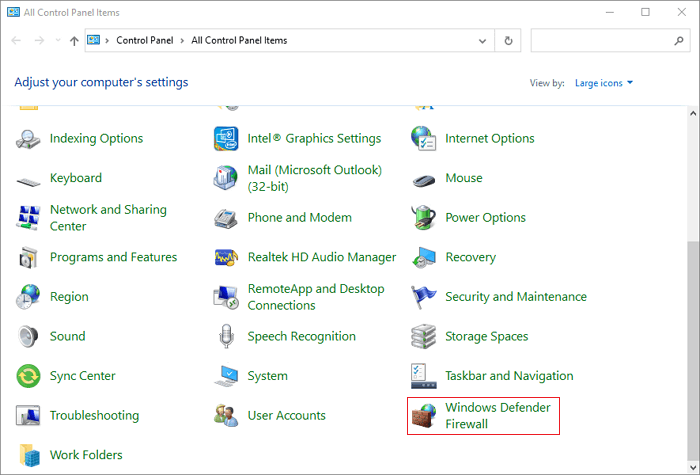This screenshot has height=475, width=700.
Task: Click the System text link
Action: pyautogui.click(x=267, y=376)
